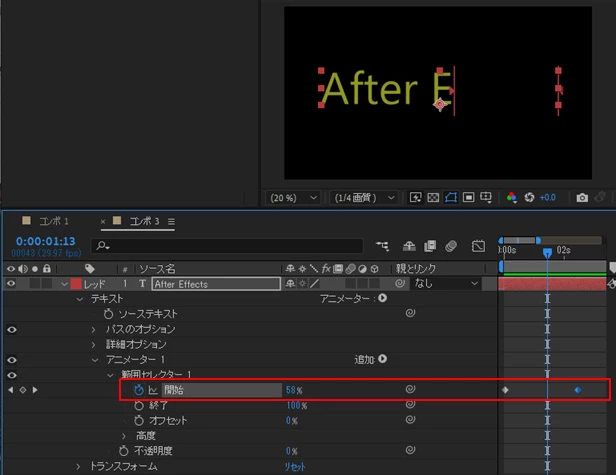Open the なし parent dropdown
This screenshot has width=616, height=475.
point(446,283)
